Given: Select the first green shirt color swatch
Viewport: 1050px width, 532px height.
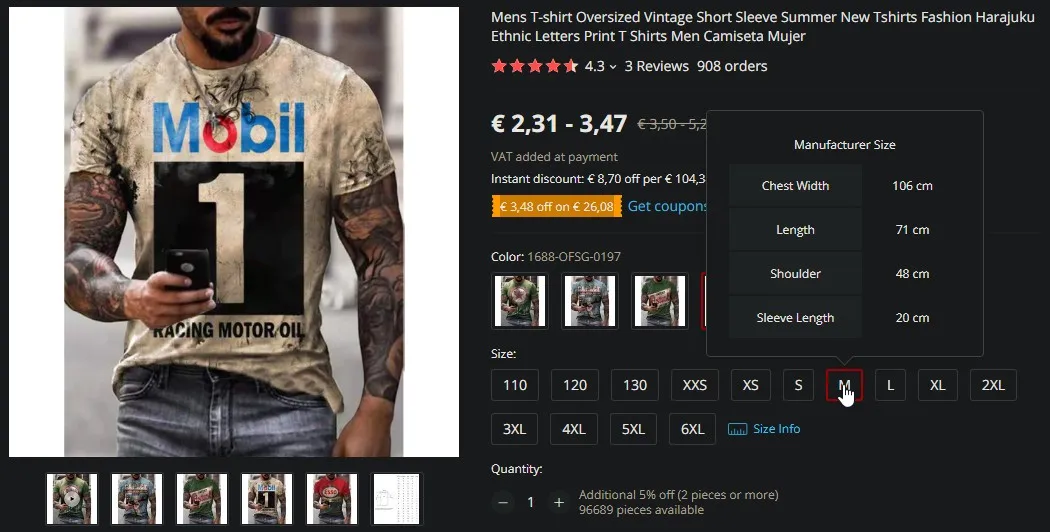Looking at the screenshot, I should tap(520, 301).
